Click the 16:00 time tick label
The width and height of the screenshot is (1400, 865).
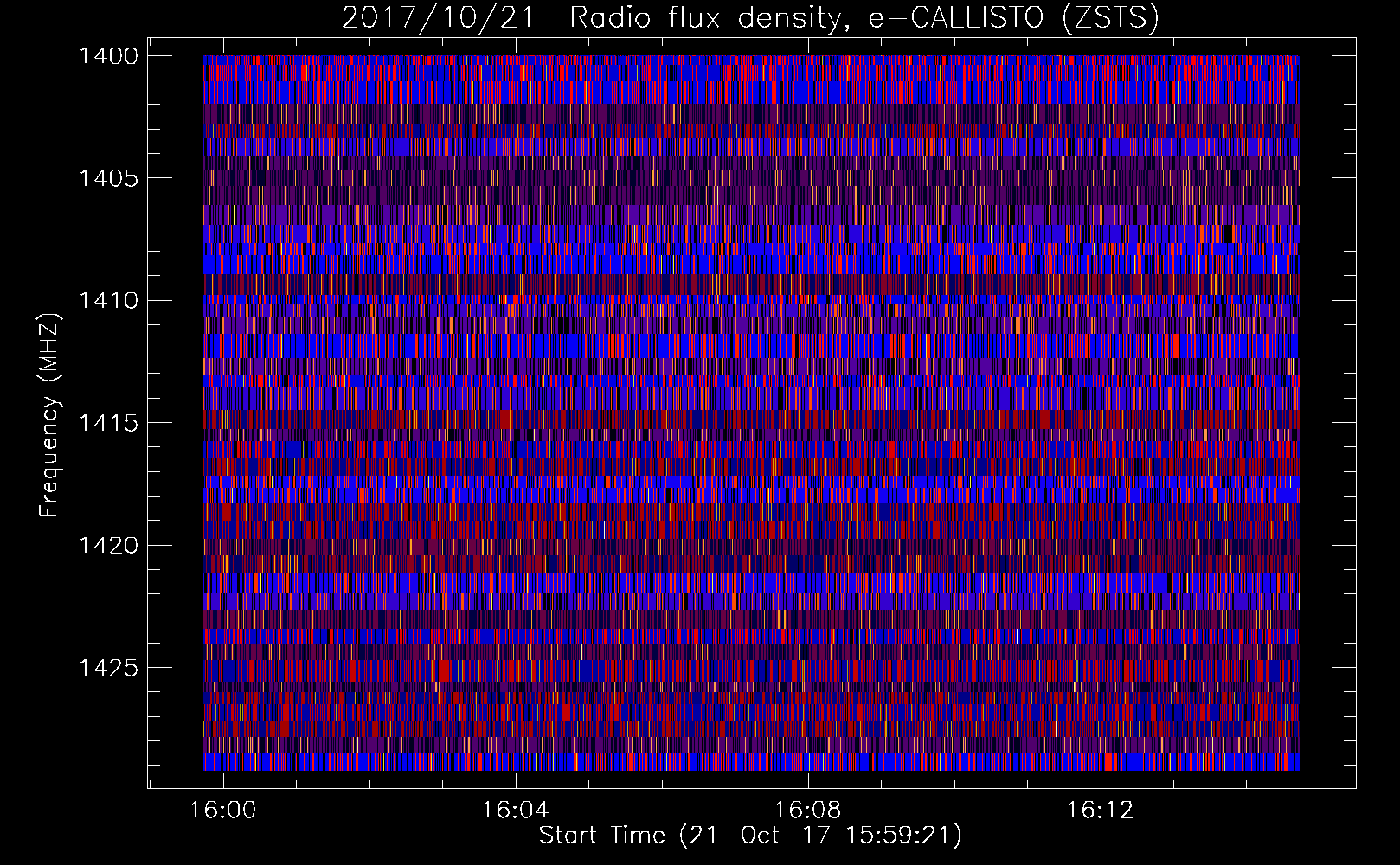[x=223, y=811]
